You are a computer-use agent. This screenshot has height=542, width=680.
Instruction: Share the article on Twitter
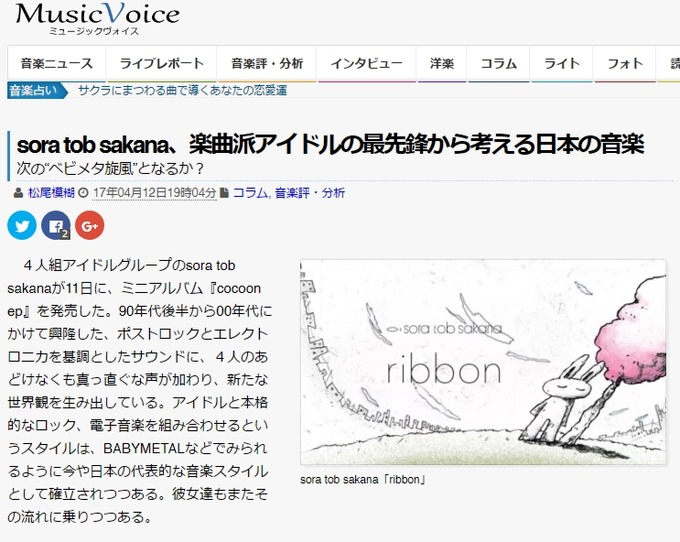pyautogui.click(x=22, y=225)
